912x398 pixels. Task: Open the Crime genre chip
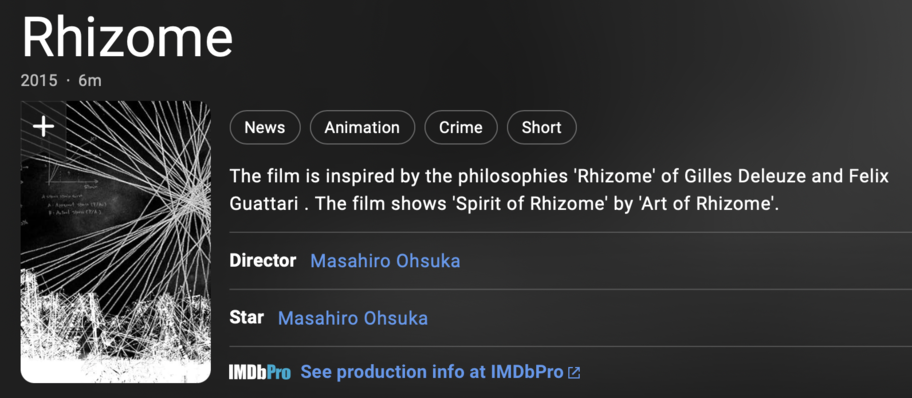(x=461, y=127)
